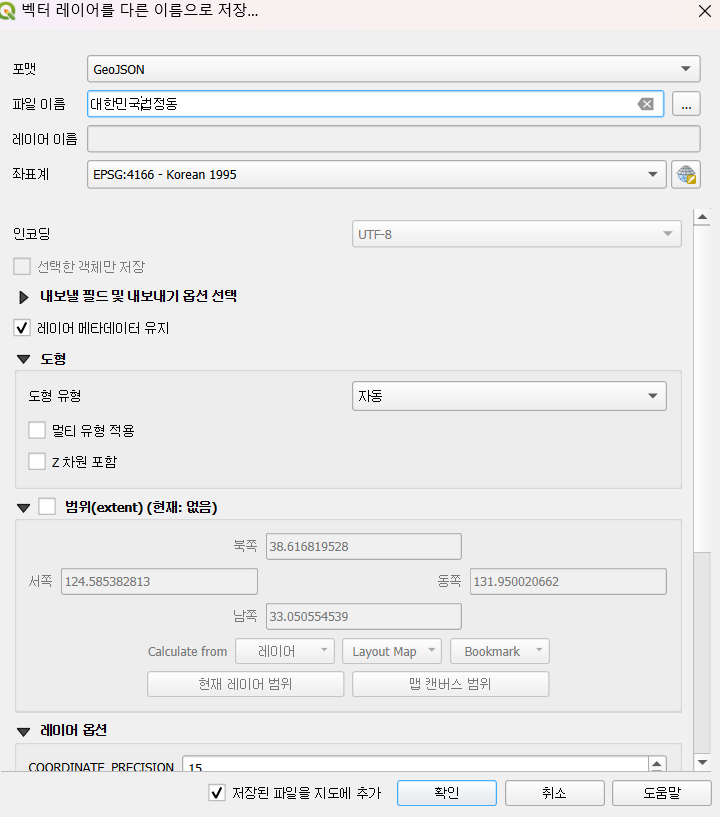Collapse the 범위(extent) section
The width and height of the screenshot is (720, 817).
click(x=23, y=507)
